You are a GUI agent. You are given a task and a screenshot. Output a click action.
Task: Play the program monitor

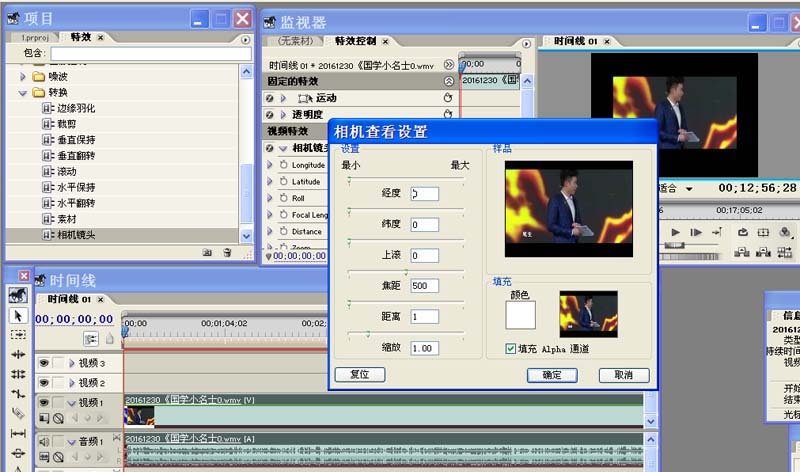(675, 232)
